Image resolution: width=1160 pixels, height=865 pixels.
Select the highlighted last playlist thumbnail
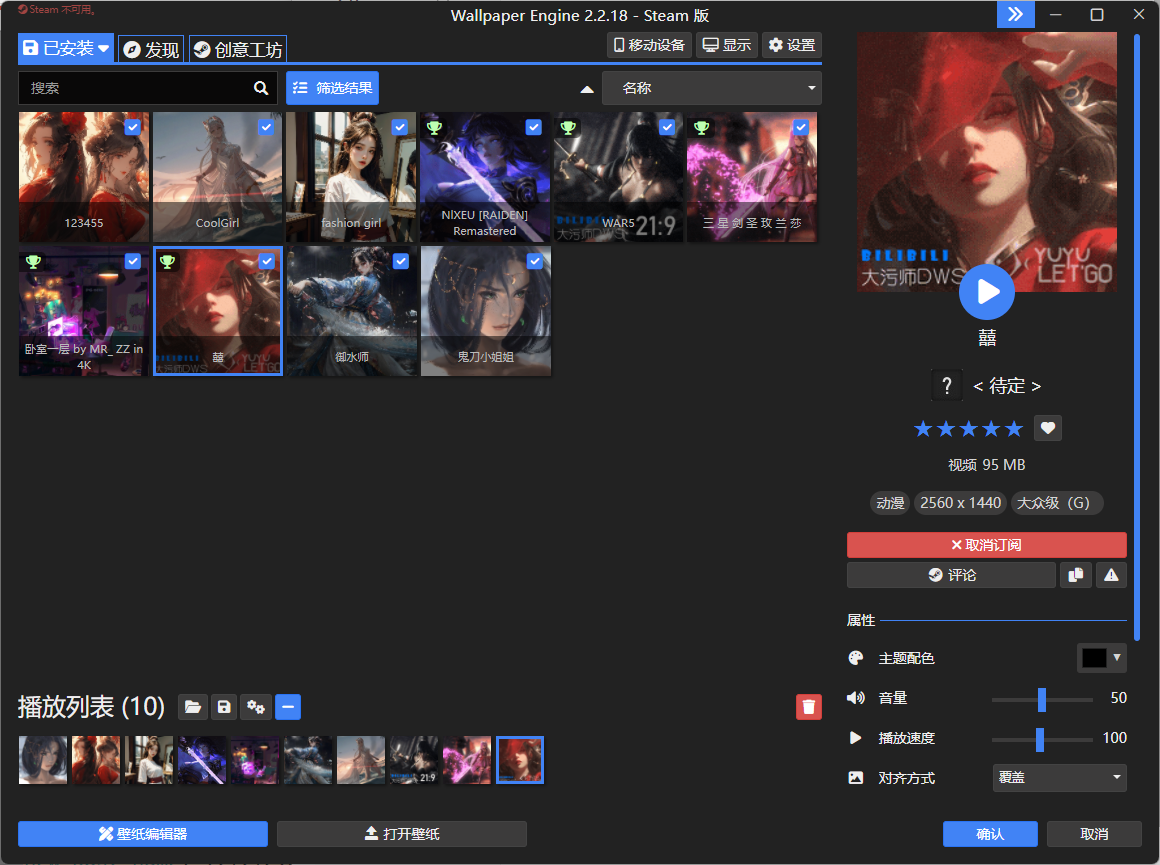pyautogui.click(x=520, y=760)
